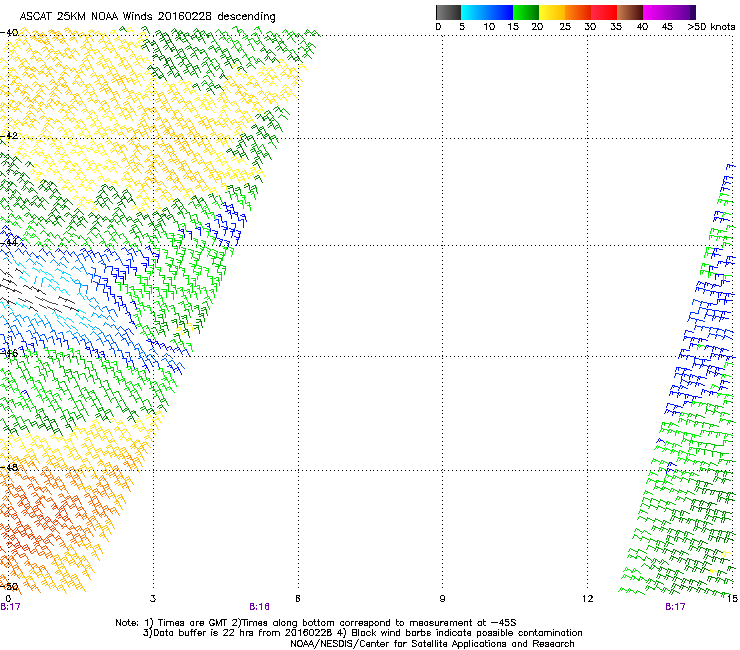Click the yellow 20-25 knots legend segment
Screen dimensions: 740x650
[x=552, y=12]
